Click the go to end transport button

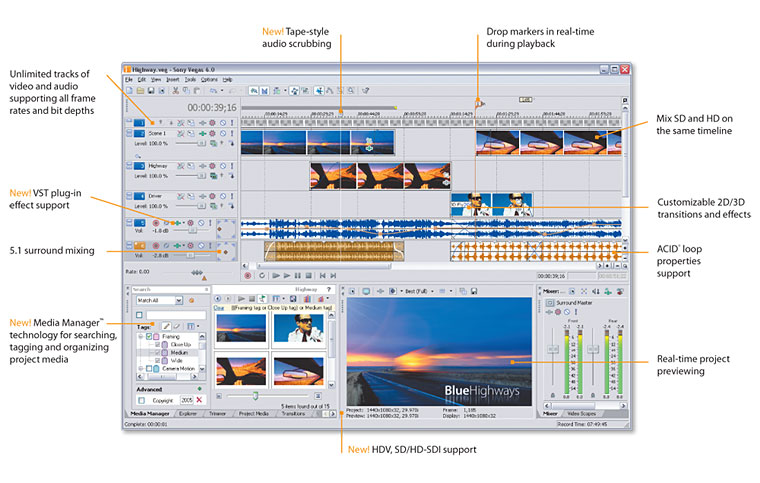click(x=333, y=276)
